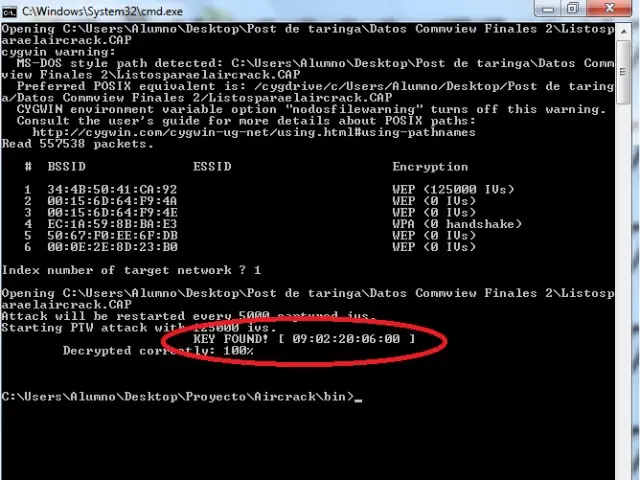Screen dimensions: 640x480
Task: Click the BSSID column header
Action: (x=67, y=167)
